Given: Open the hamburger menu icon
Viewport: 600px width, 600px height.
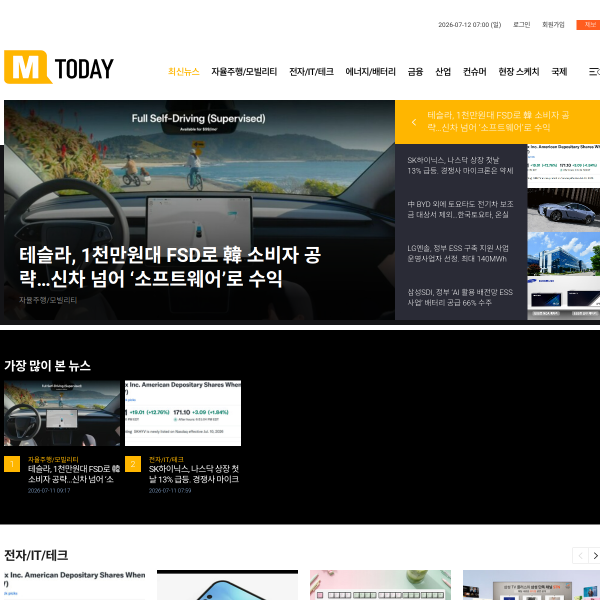Looking at the screenshot, I should pos(594,72).
